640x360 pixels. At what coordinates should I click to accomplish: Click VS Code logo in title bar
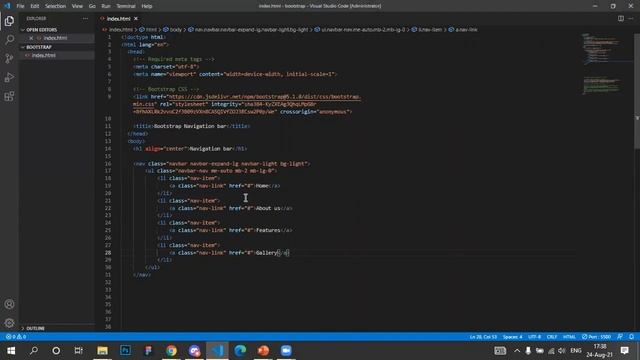tap(7, 6)
